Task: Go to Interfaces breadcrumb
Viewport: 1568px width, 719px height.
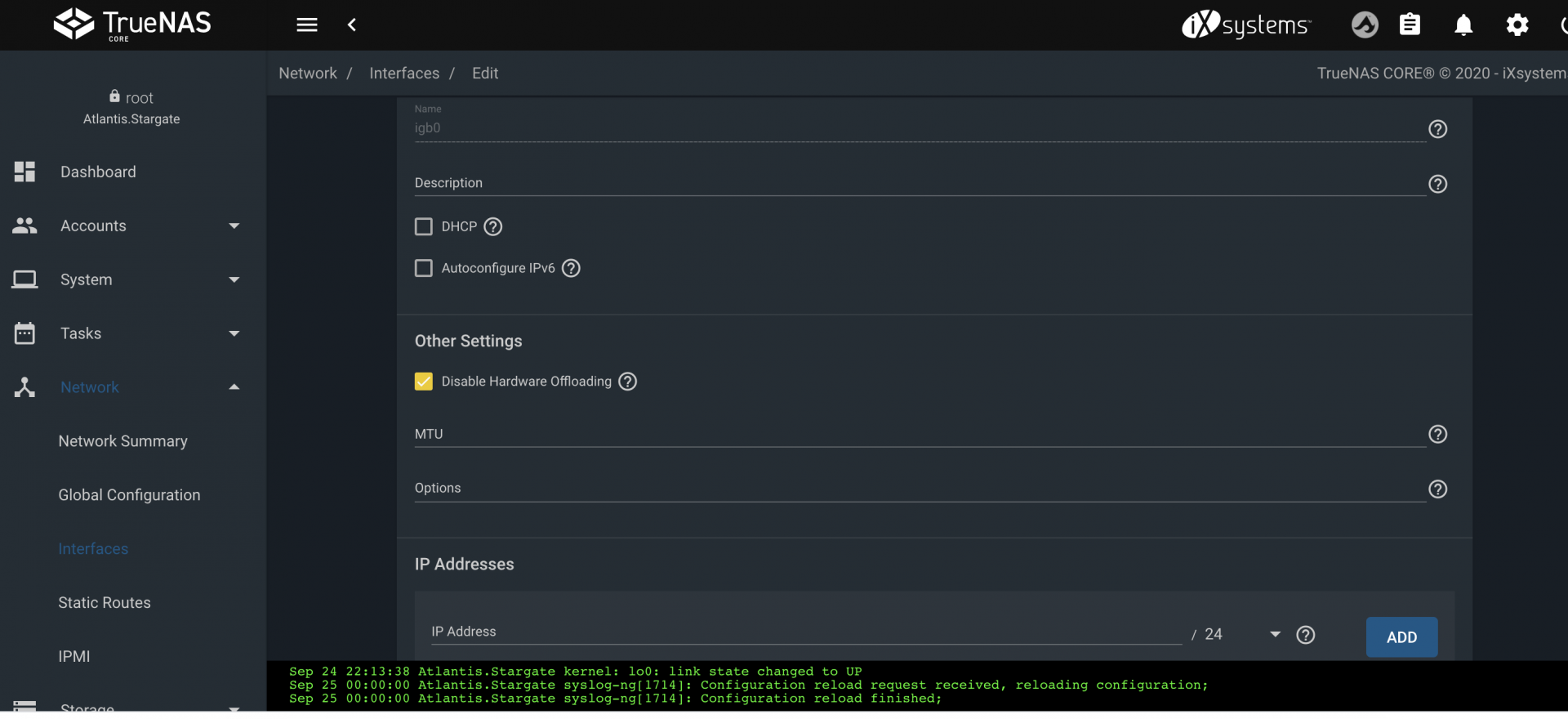Action: click(404, 74)
